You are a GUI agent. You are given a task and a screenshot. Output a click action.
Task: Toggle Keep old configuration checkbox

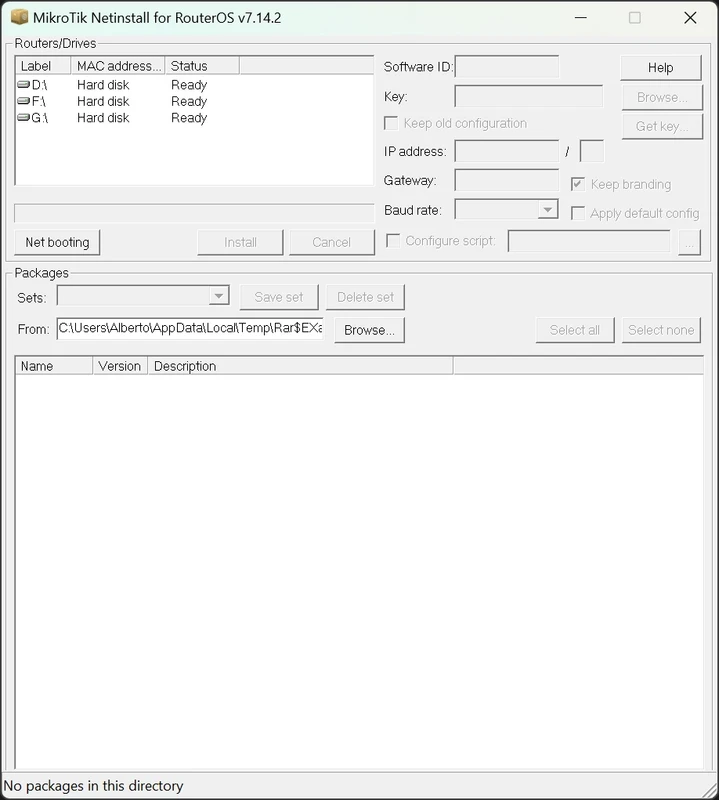391,123
